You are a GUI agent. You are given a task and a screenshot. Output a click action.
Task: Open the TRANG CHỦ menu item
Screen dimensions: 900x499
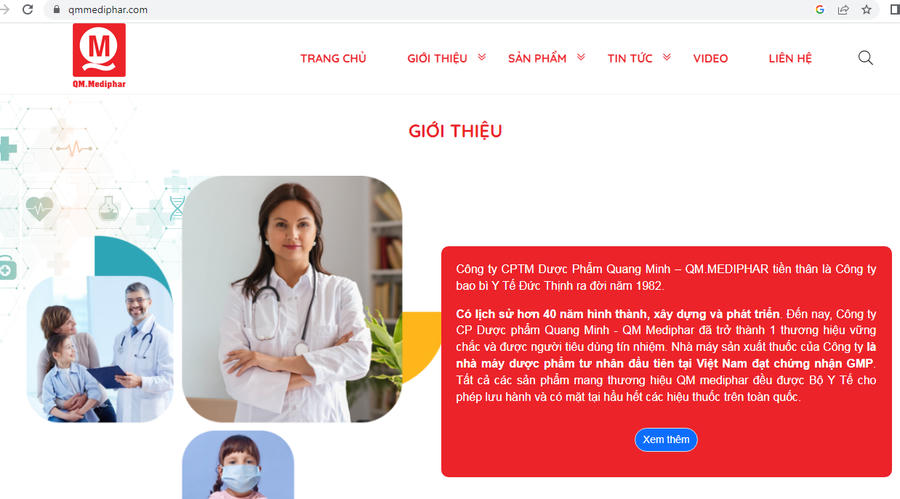(x=333, y=58)
